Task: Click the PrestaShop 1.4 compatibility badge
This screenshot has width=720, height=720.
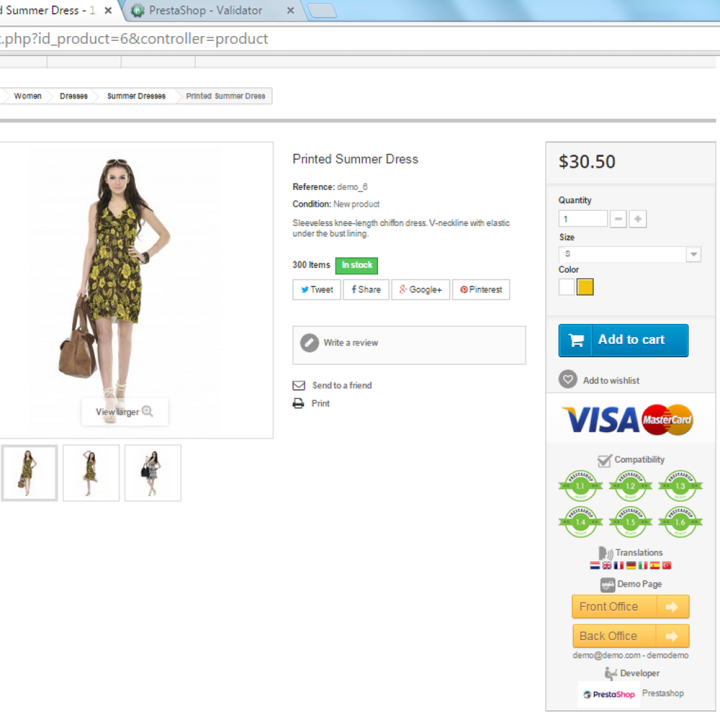Action: pos(580,522)
